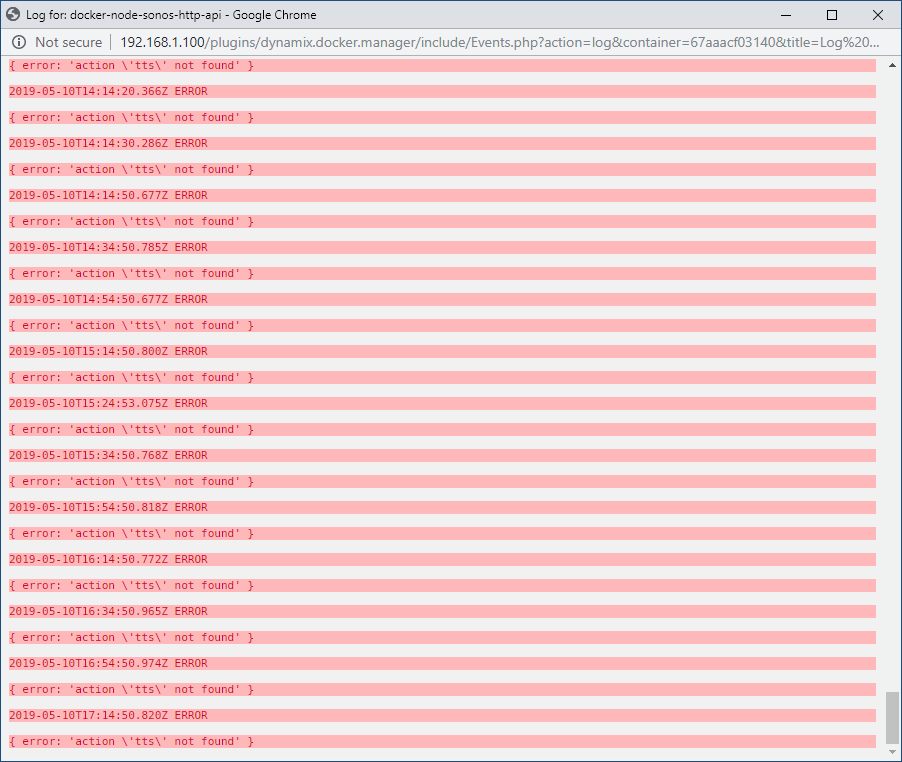Image resolution: width=902 pixels, height=762 pixels.
Task: Click log line 2019-05-10T15:14:50.800Z ERROR
Action: (442, 351)
